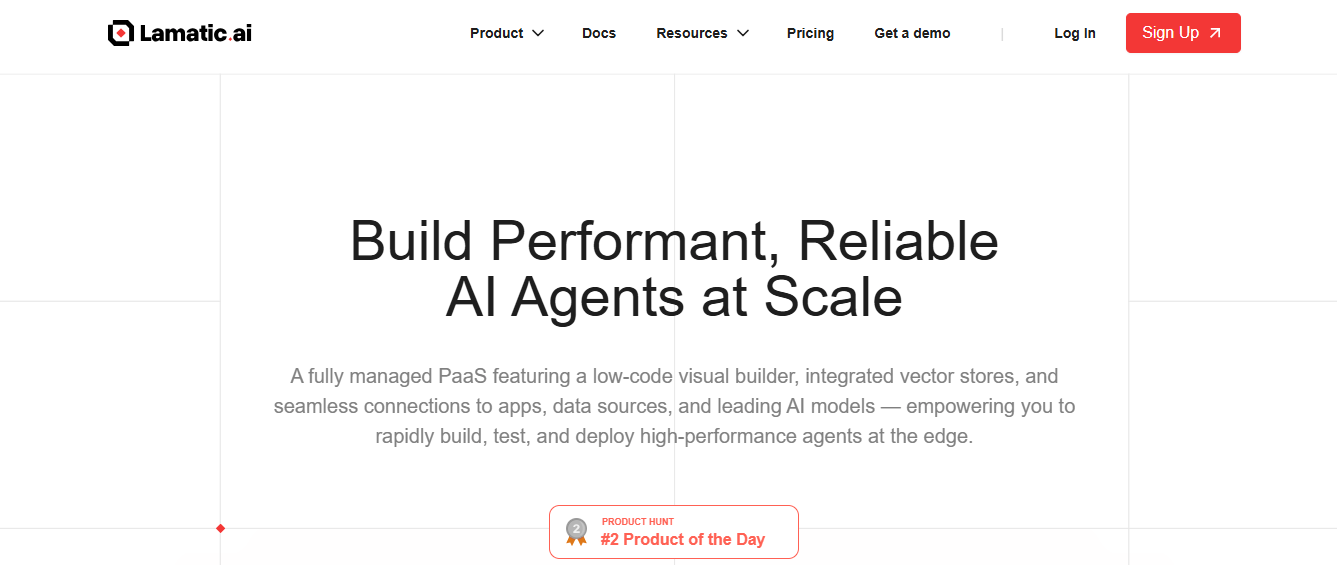Viewport: 1337px width, 565px height.
Task: Click the AI Agents at Scale headline line
Action: click(674, 297)
